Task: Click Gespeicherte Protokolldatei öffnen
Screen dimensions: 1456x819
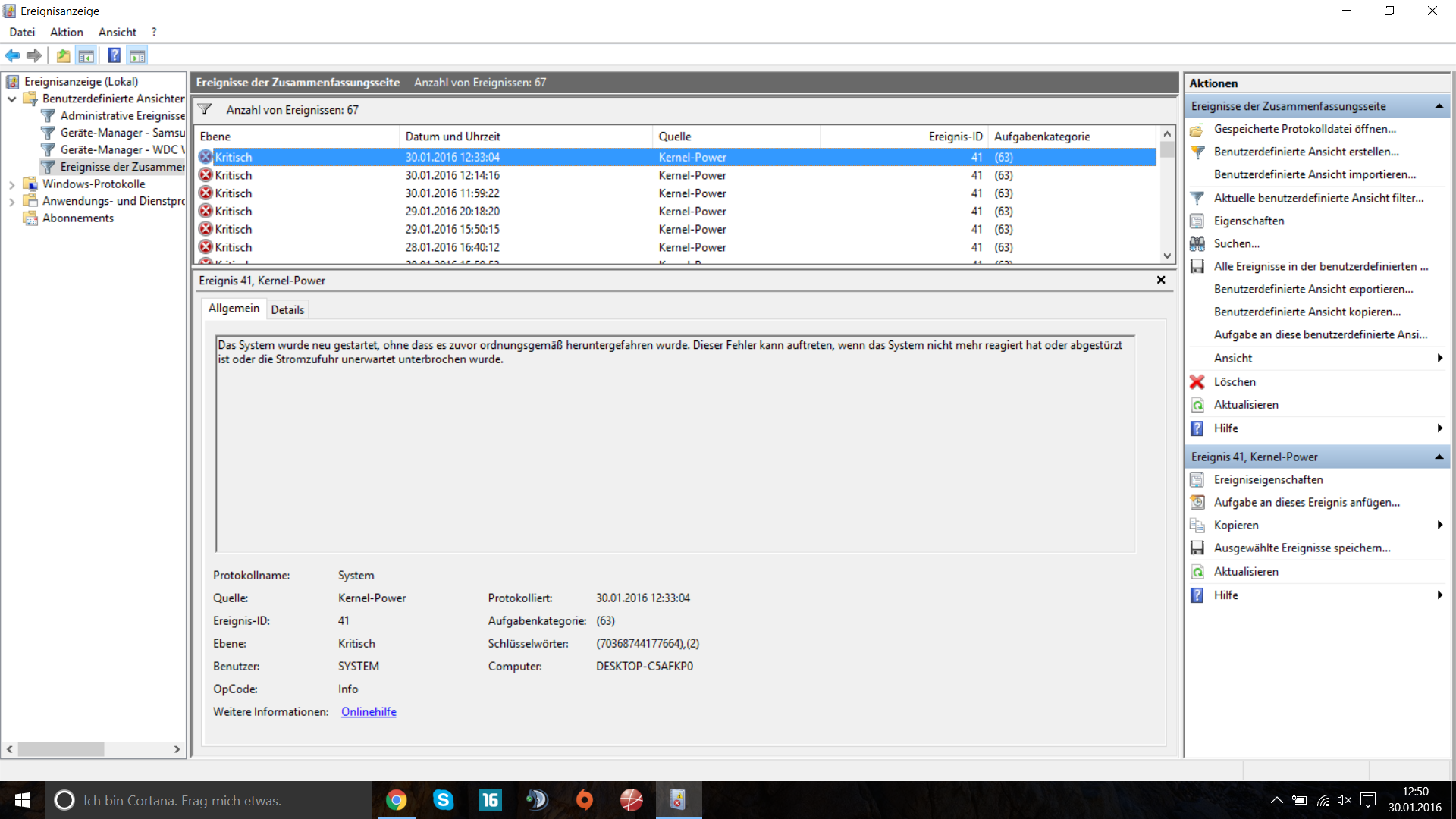Action: (1304, 129)
